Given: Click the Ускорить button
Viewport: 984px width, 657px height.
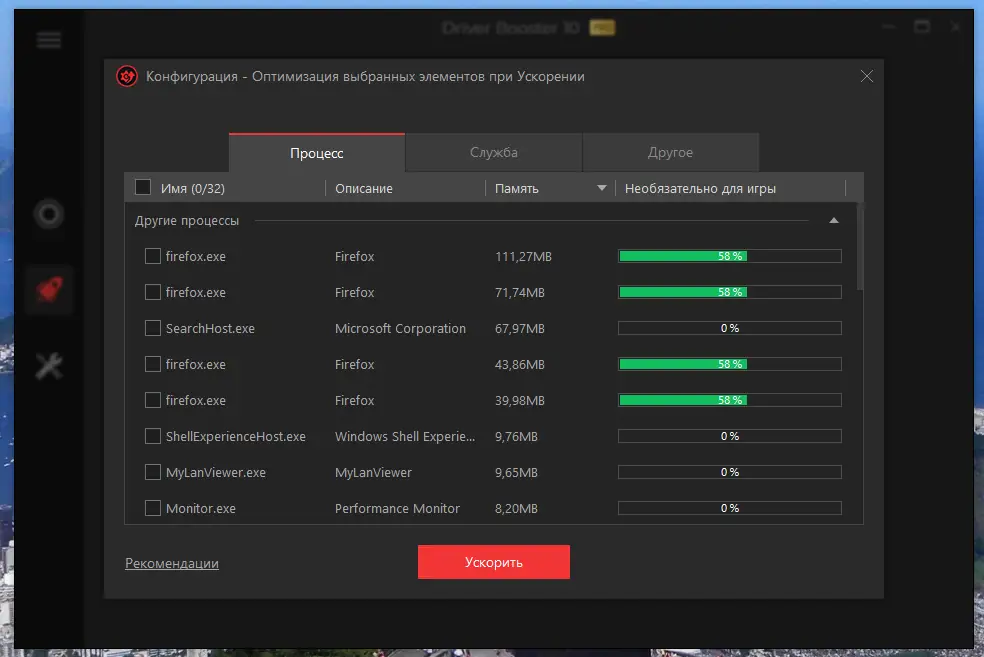Looking at the screenshot, I should pos(494,562).
